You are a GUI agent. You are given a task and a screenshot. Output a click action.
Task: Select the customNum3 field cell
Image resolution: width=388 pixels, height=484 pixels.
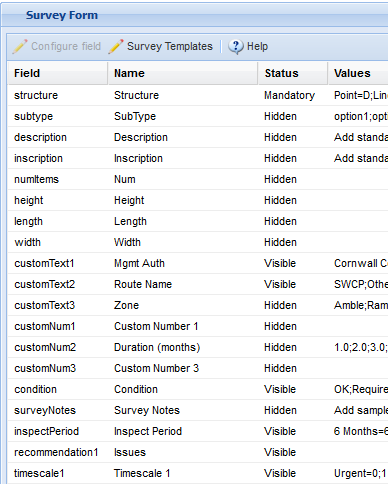coord(58,368)
